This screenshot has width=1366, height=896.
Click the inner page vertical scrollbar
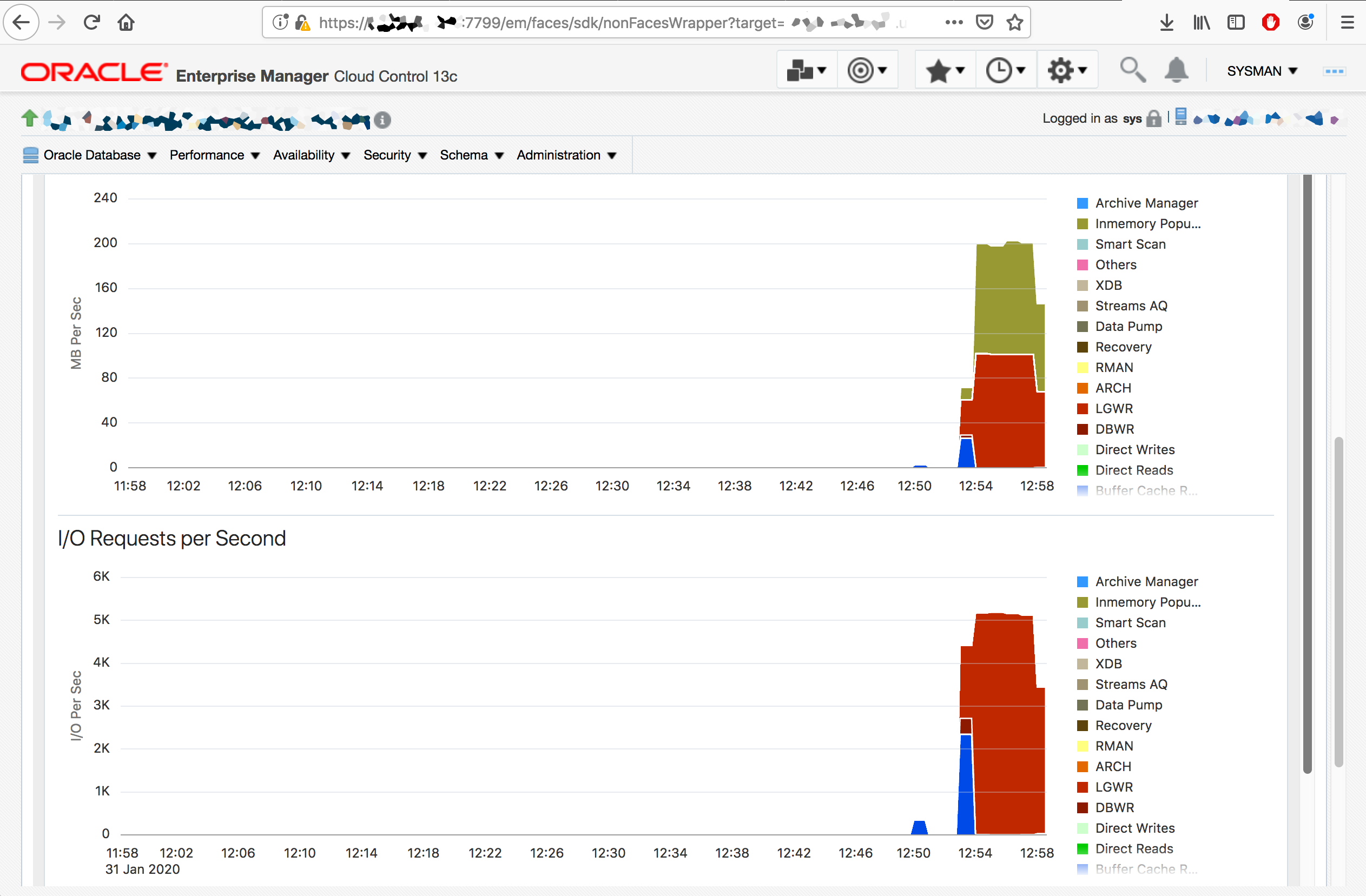[x=1308, y=474]
